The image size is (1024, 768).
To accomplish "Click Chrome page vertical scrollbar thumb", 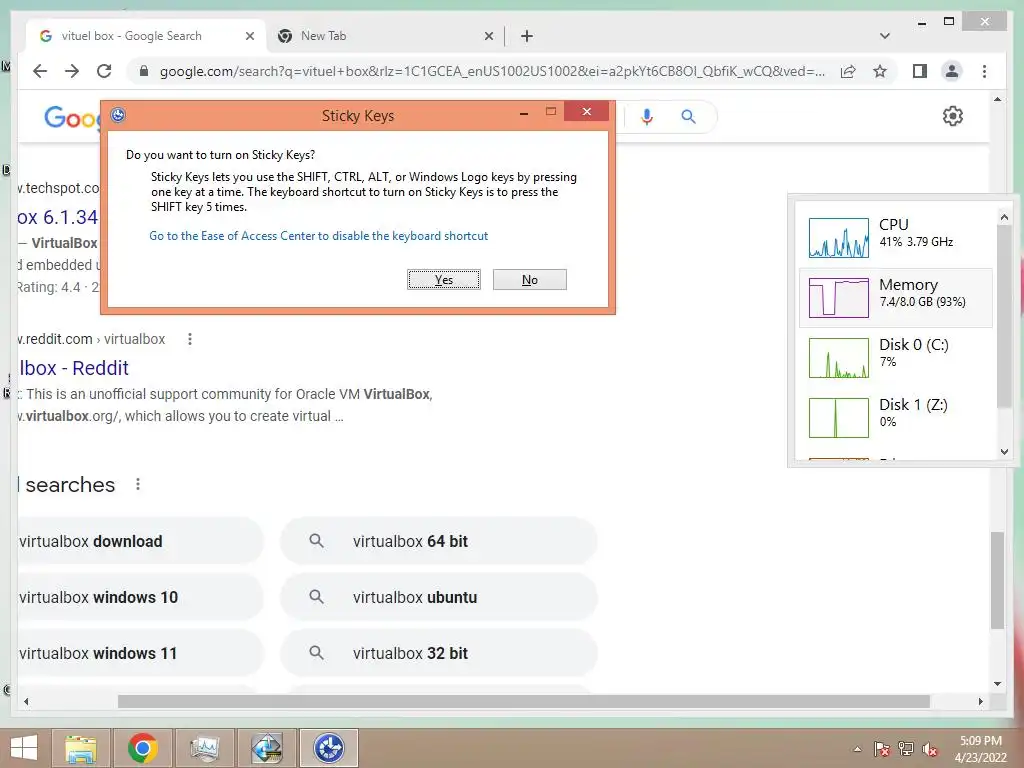I will 997,580.
